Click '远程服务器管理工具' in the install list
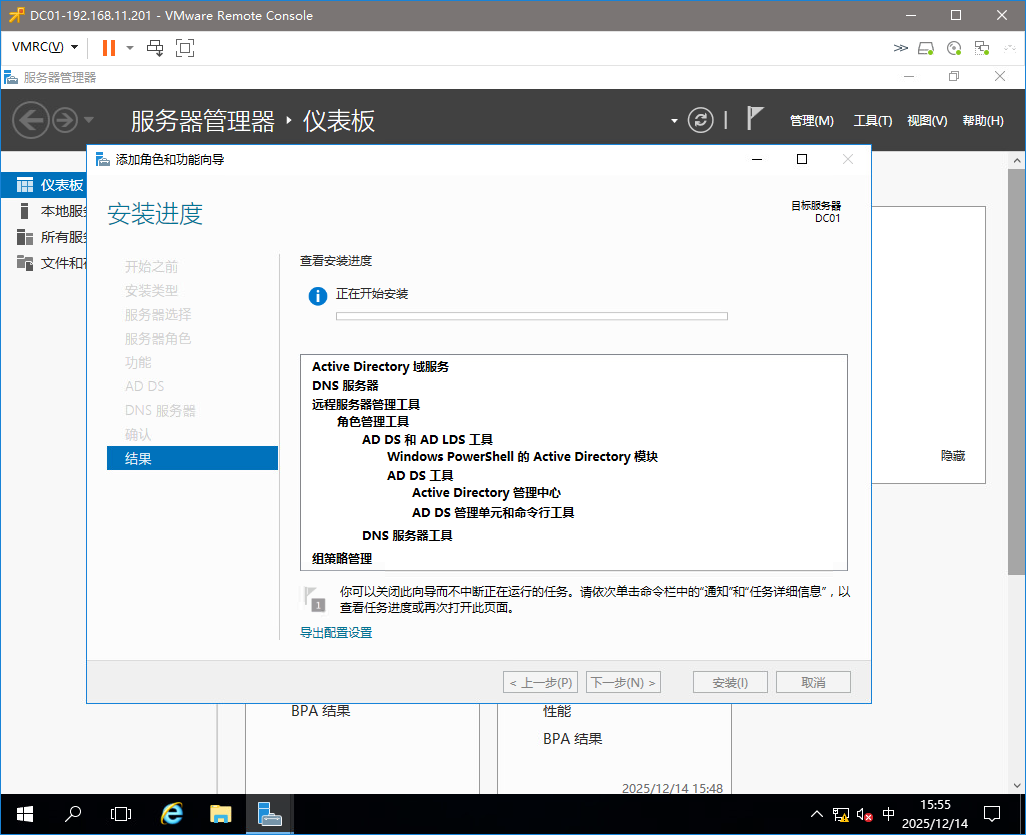 pos(366,404)
